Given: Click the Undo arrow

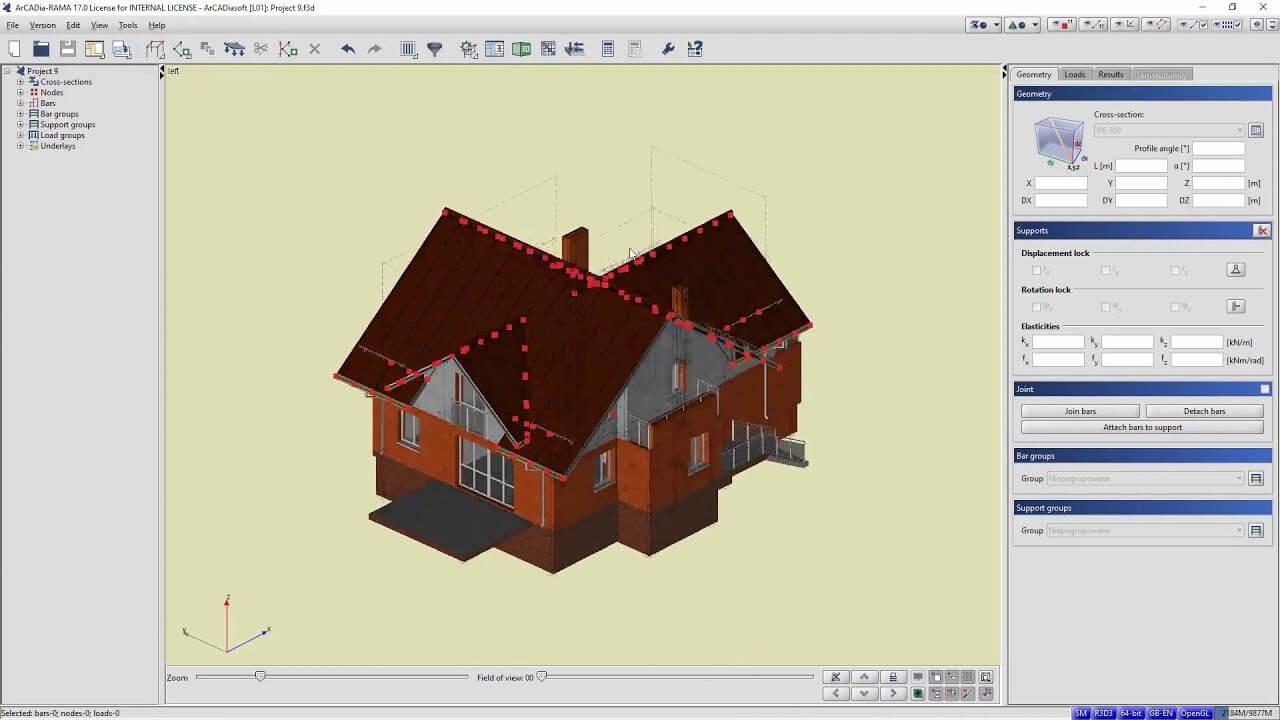Looking at the screenshot, I should [348, 48].
